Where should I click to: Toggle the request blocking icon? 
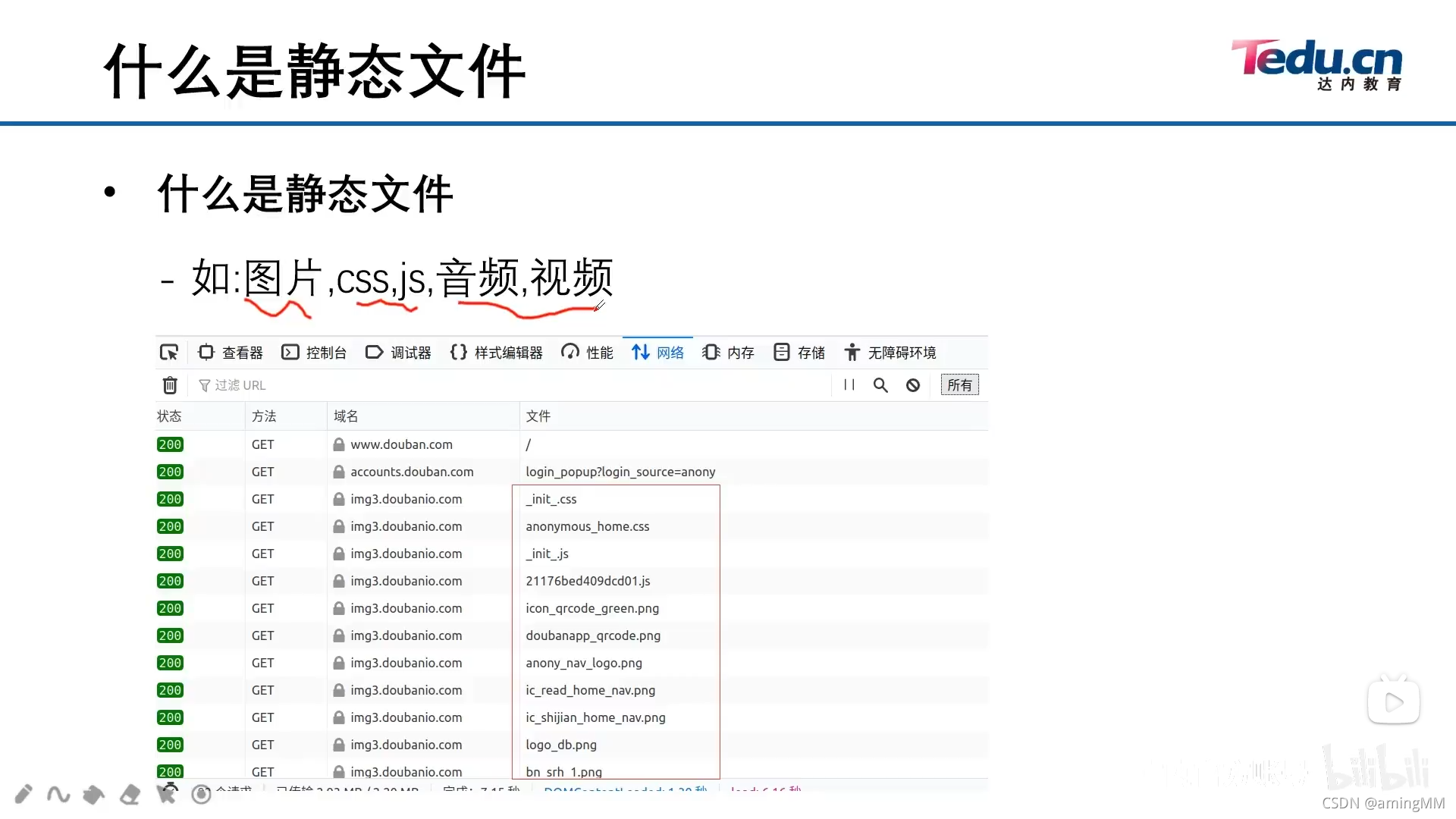(x=913, y=385)
